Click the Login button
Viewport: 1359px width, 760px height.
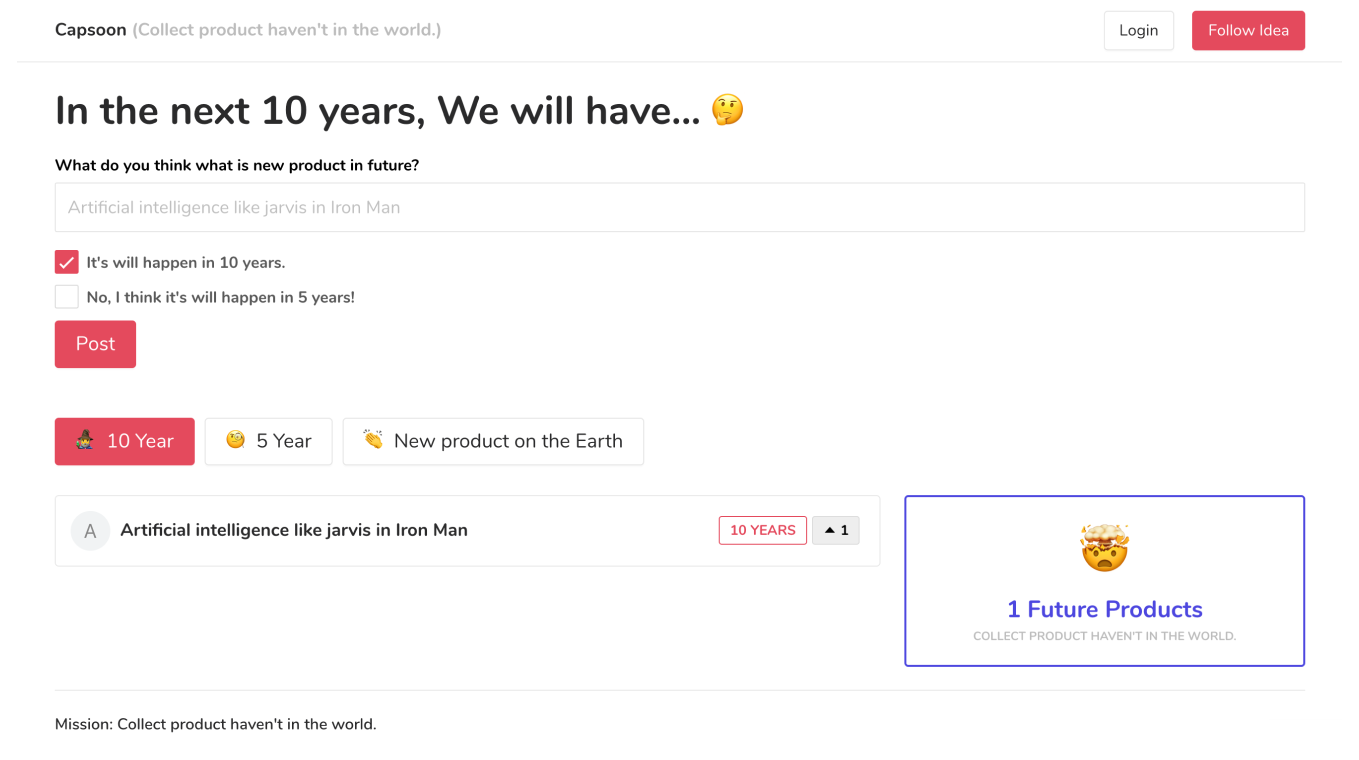(1138, 30)
